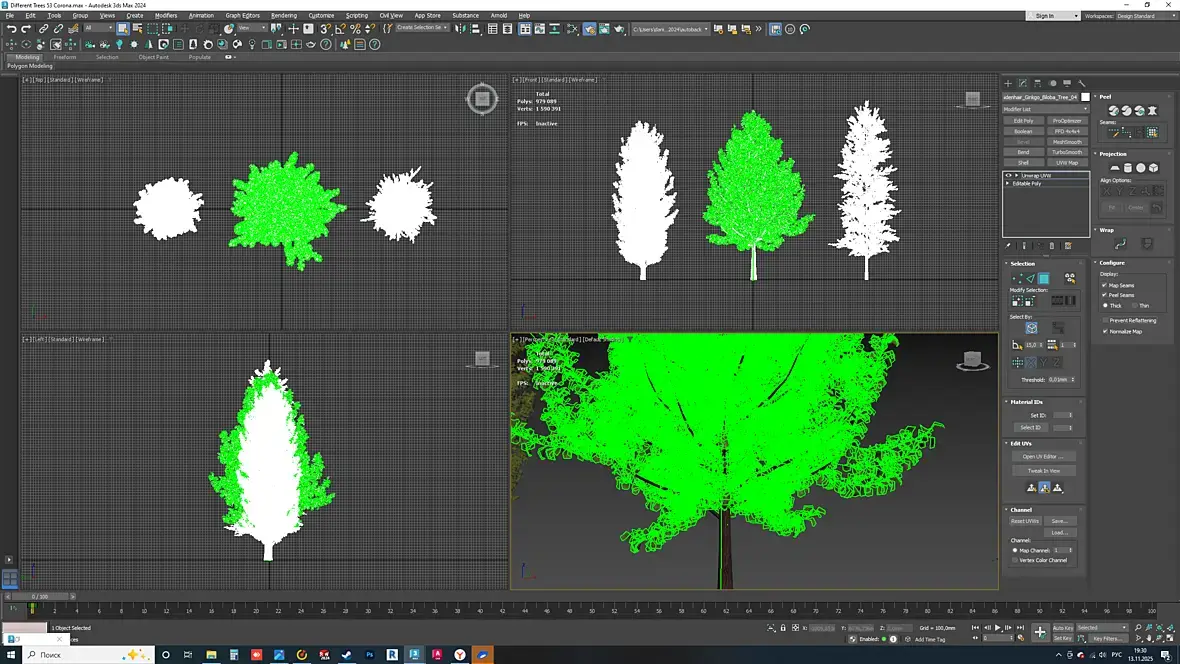Open the Modifier List dropdown
The image size is (1180, 664).
coord(1045,109)
